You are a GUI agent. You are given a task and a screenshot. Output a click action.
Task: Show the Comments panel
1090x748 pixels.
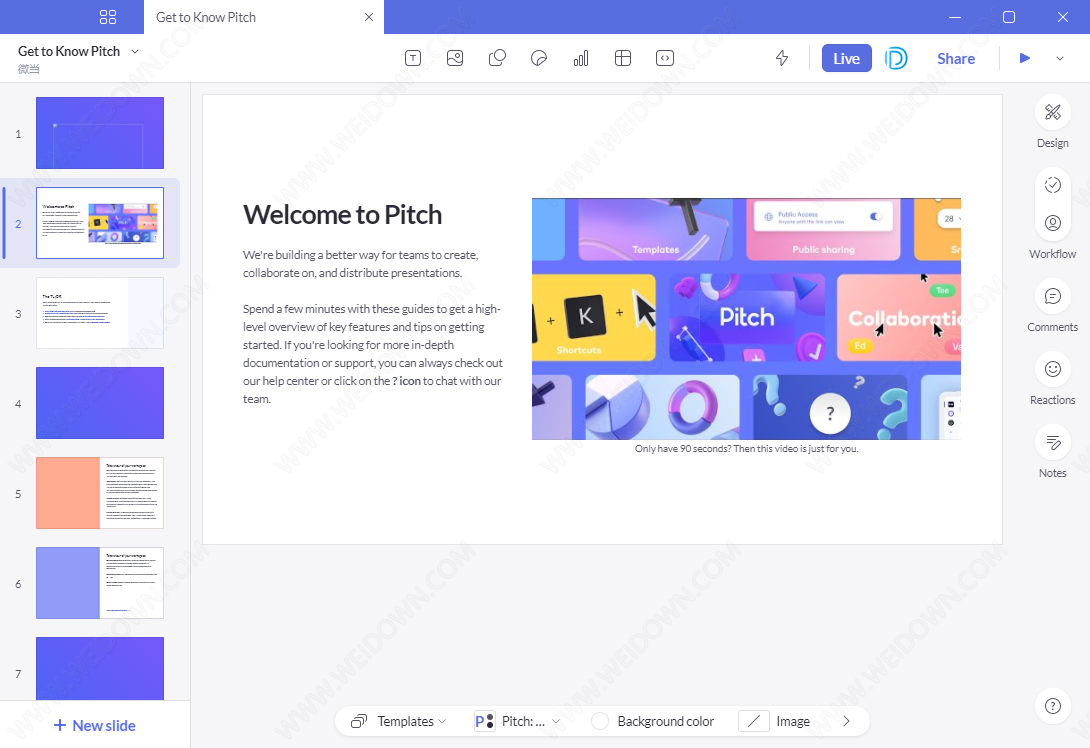[x=1052, y=297]
